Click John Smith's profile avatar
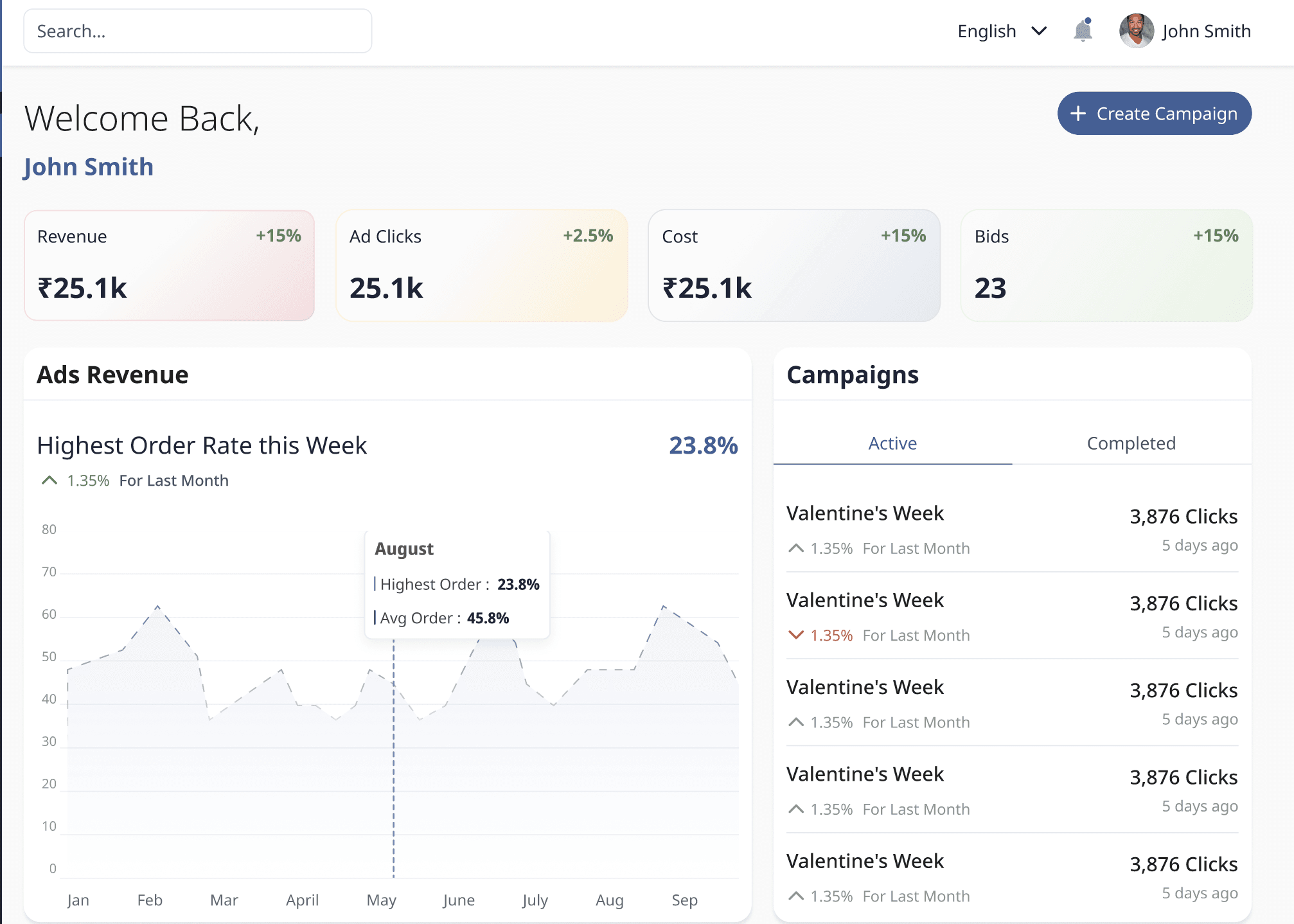Screen dimensions: 1294x924 pyautogui.click(x=1136, y=31)
